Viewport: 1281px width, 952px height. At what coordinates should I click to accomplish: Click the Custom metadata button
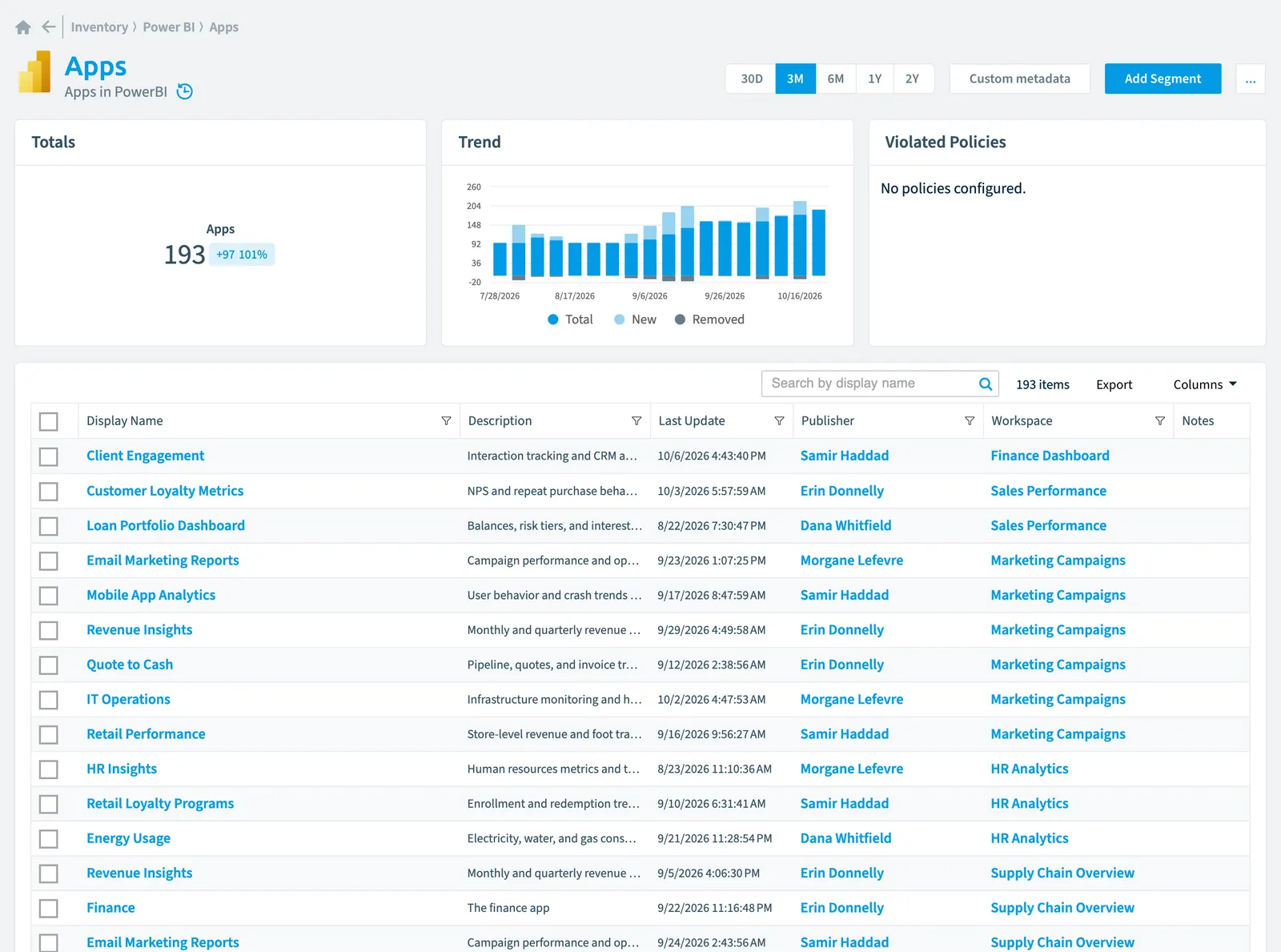1020,78
